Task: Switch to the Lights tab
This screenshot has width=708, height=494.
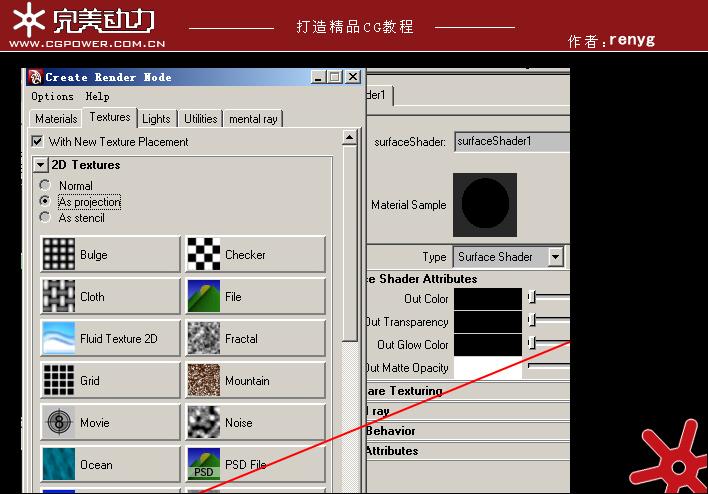Action: [x=156, y=119]
